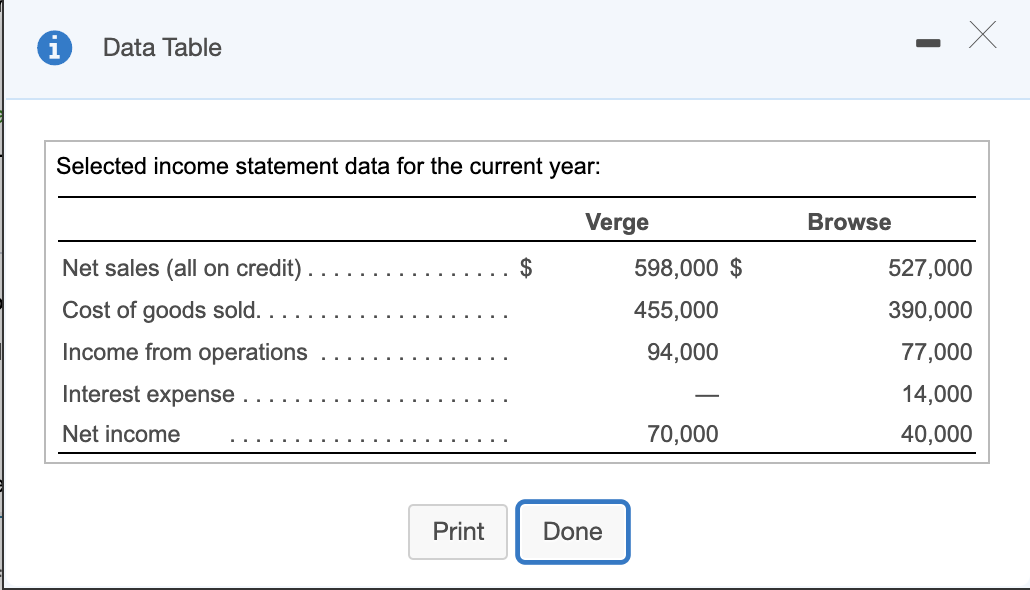The image size is (1030, 590).
Task: Click the Interest expense row label
Action: (148, 394)
